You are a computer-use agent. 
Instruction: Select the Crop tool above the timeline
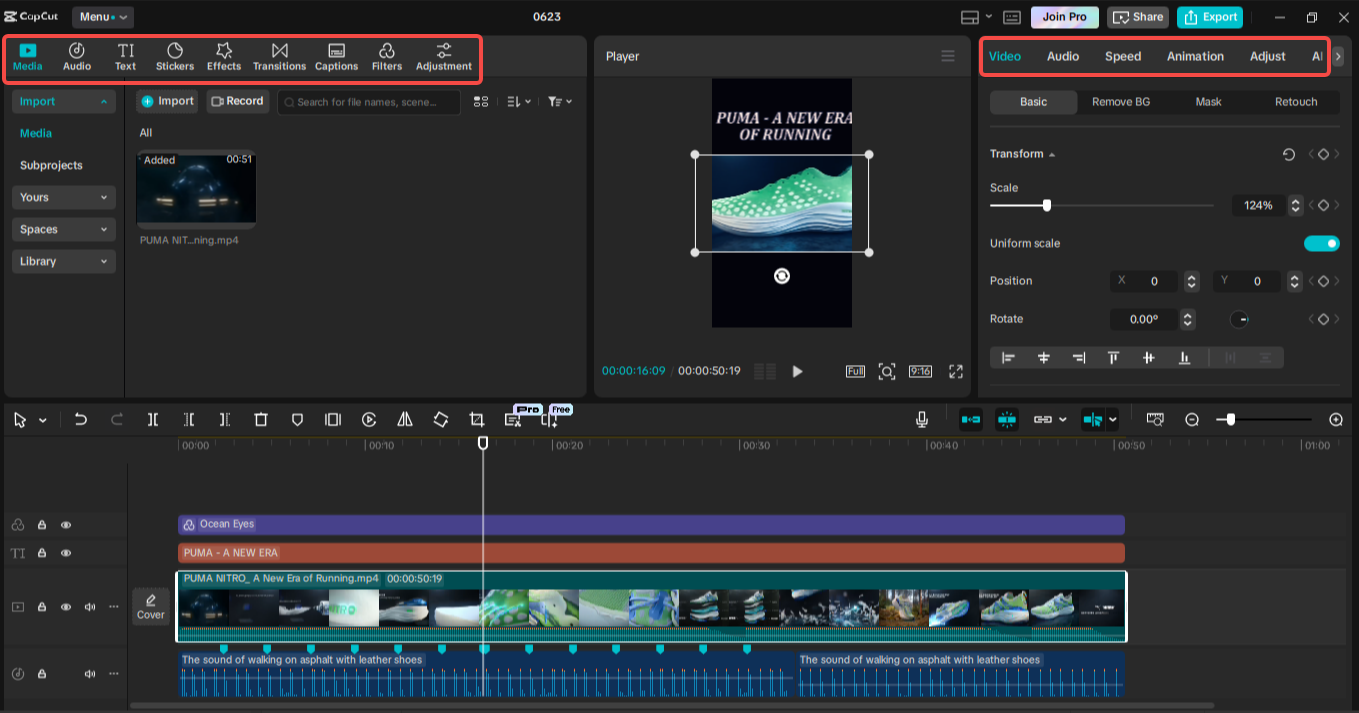[477, 419]
